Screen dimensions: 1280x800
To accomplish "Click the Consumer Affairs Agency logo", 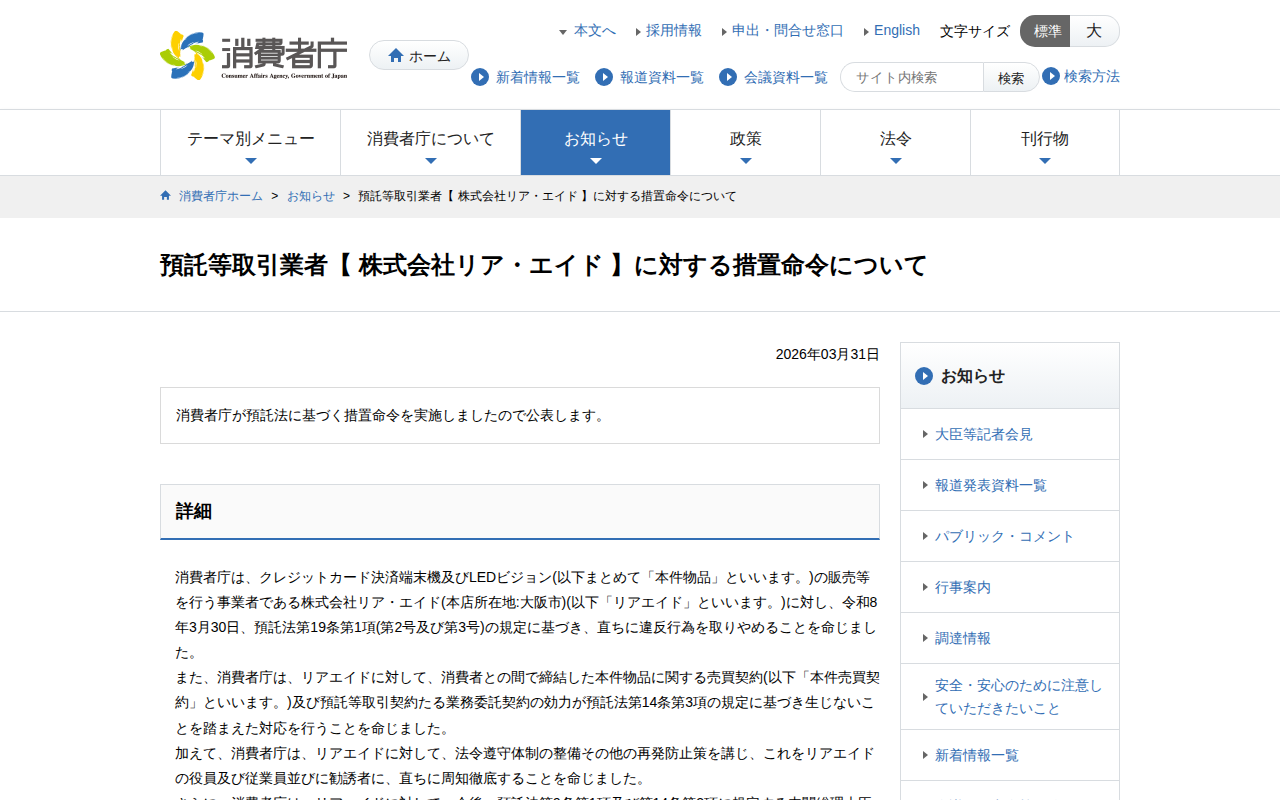I will click(254, 56).
